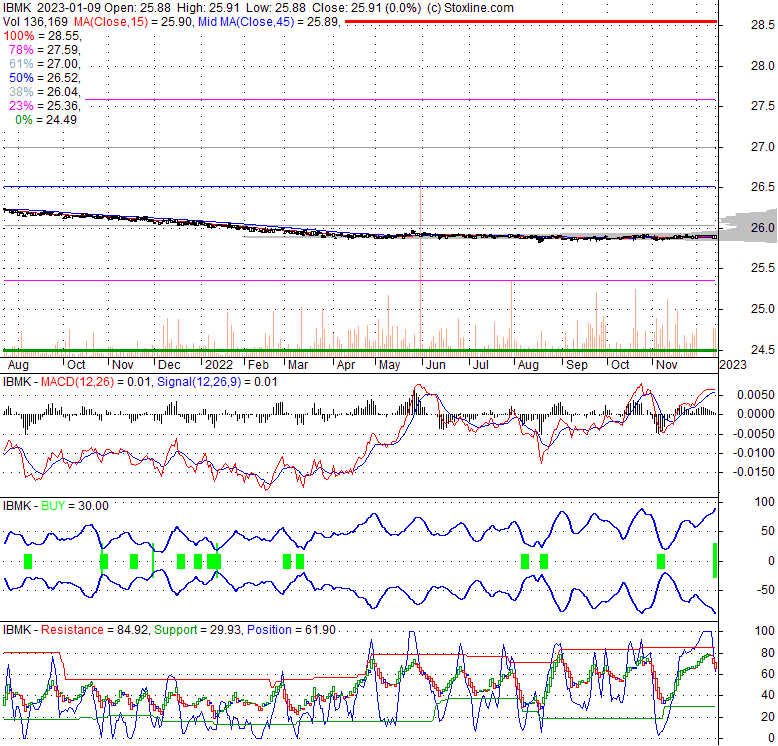Click the 'Close: 25.91 (0.0%)' value
Viewport: 778px width, 746px height.
366,8
